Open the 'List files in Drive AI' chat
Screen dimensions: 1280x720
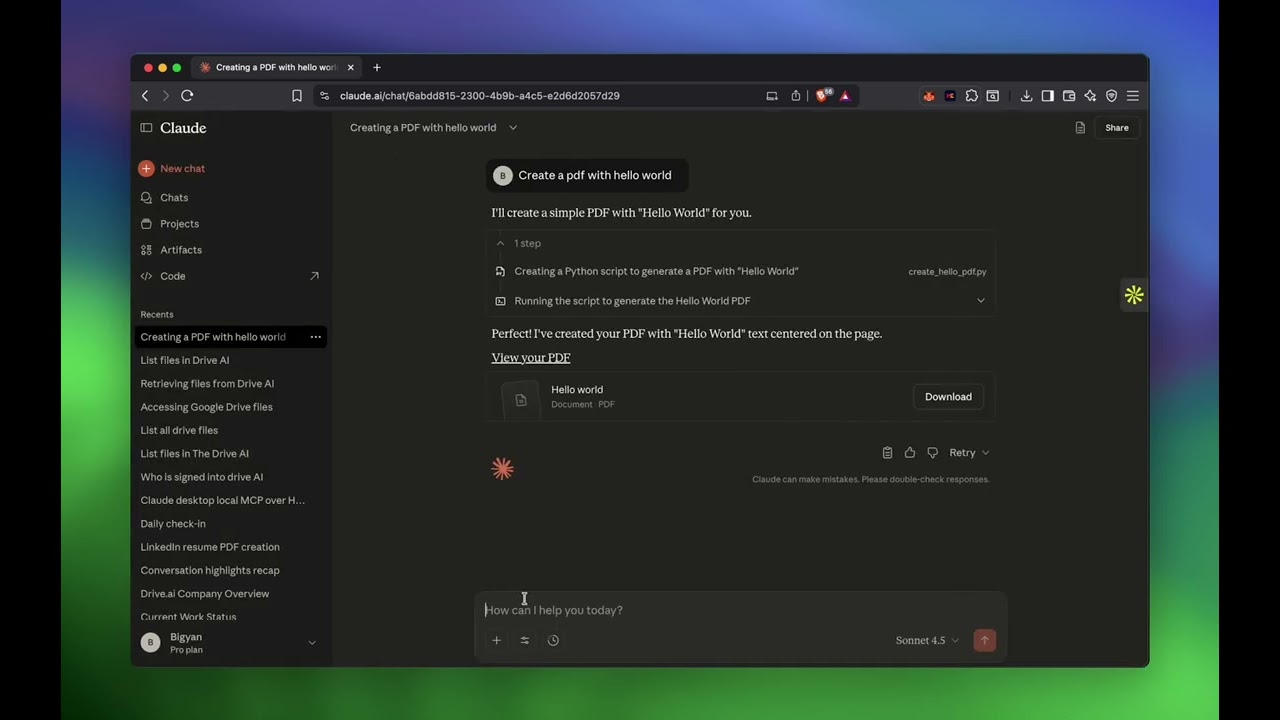(185, 360)
